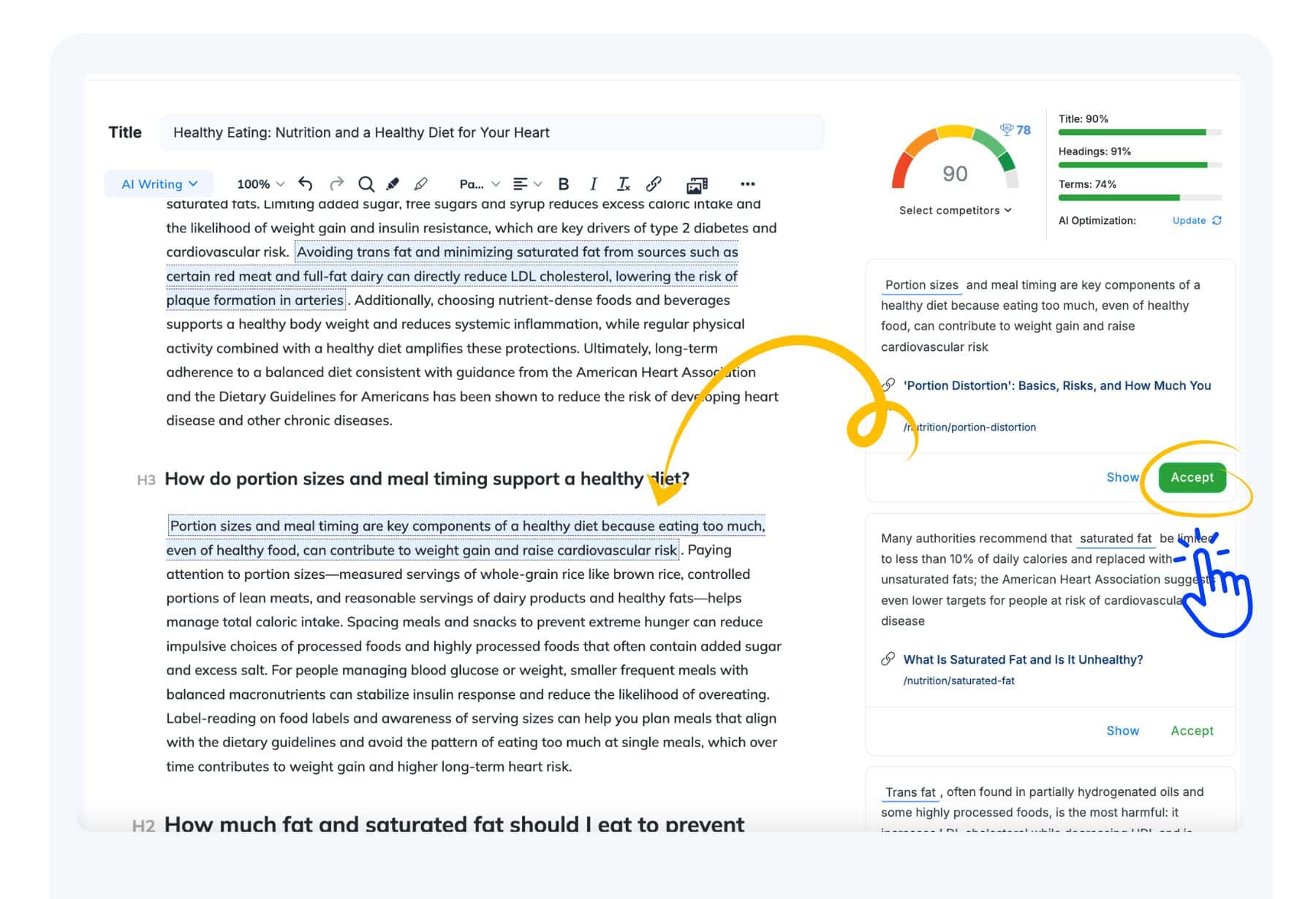Viewport: 1316px width, 899px height.
Task: Open the paragraph style dropdown
Action: coord(479,183)
